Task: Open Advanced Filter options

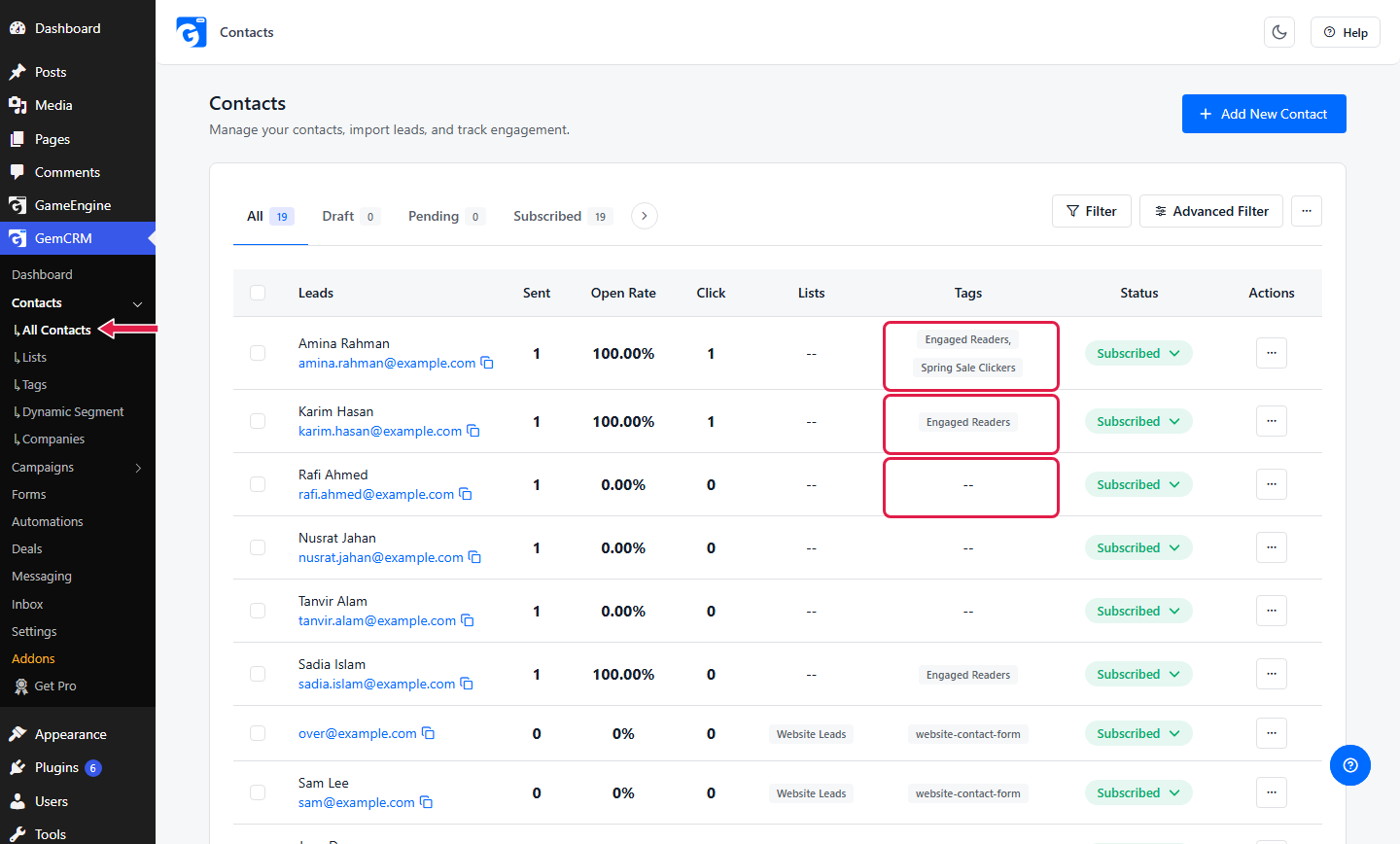Action: click(1211, 211)
